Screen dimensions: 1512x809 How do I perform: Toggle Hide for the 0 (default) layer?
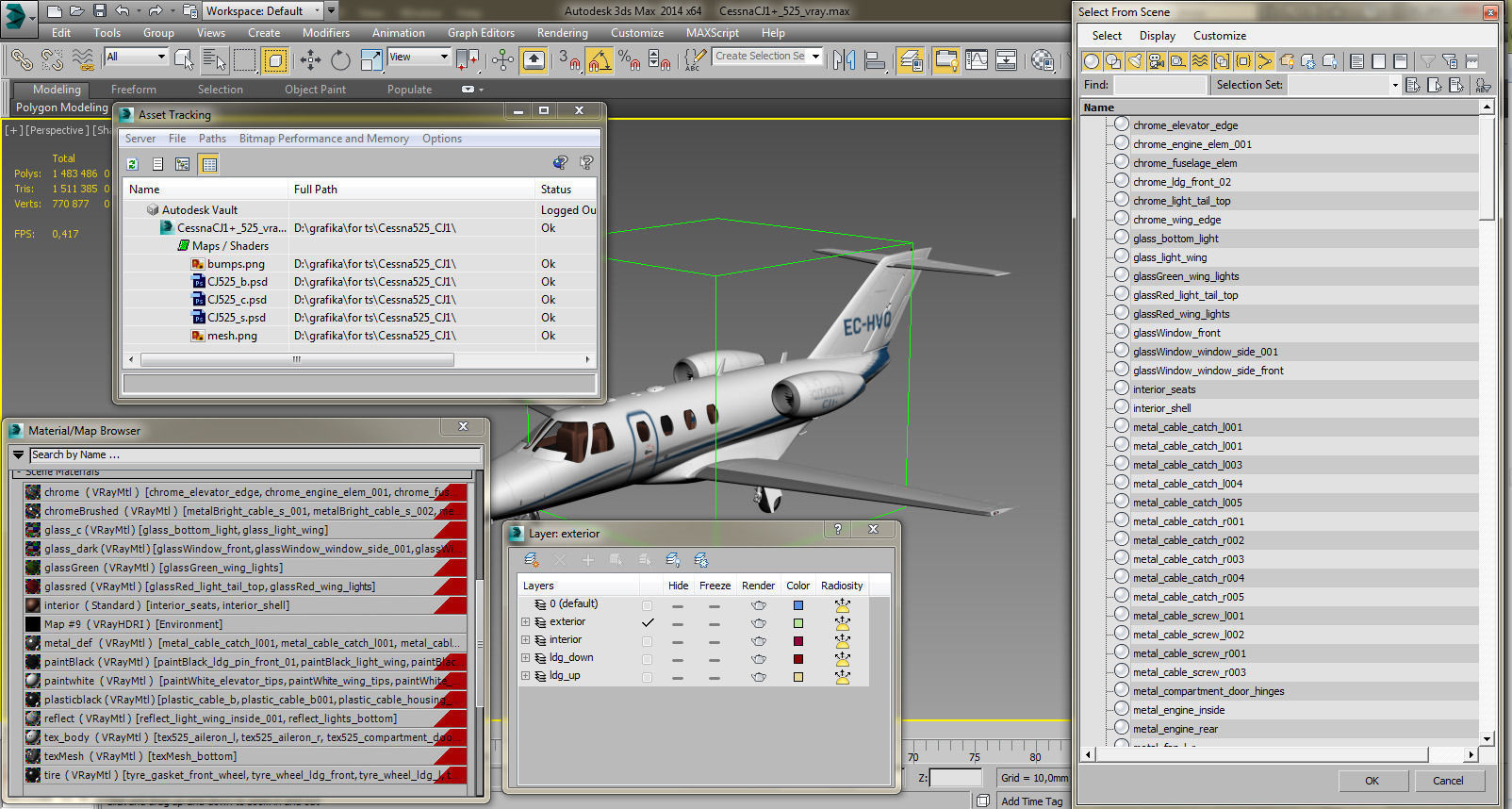[678, 605]
